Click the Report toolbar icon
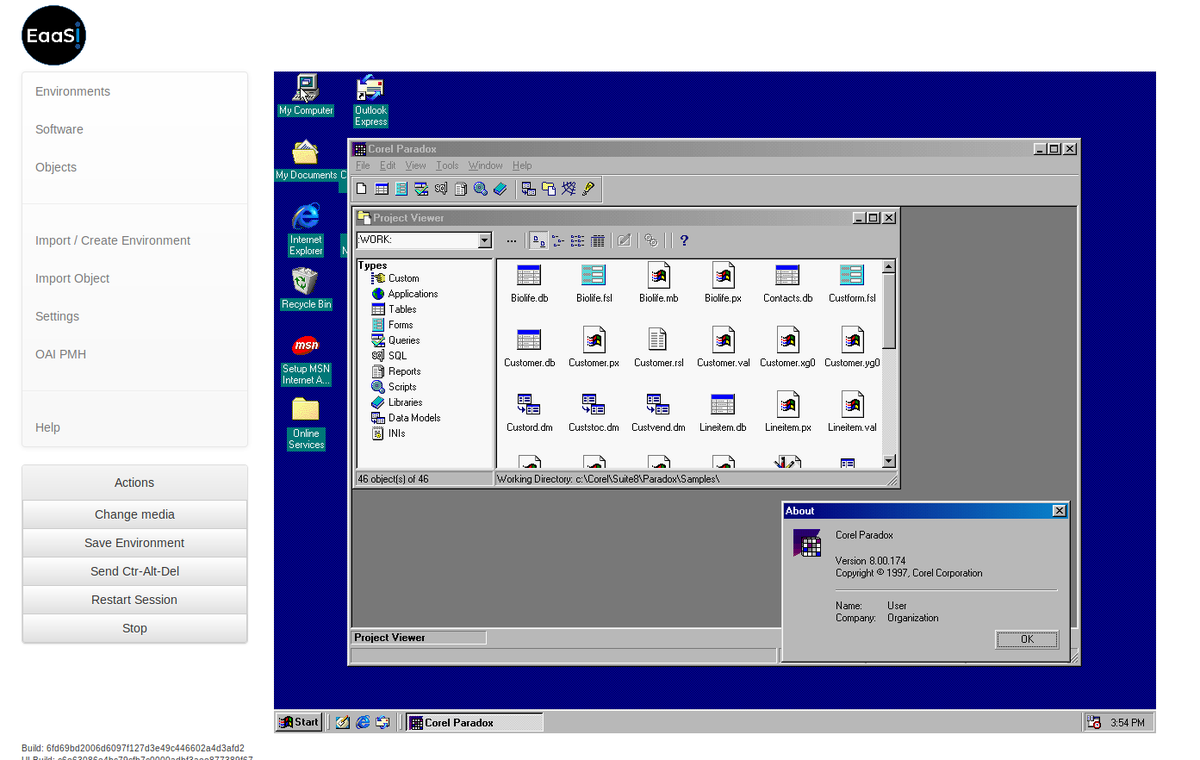The height and width of the screenshot is (760, 1200). pyautogui.click(x=461, y=188)
